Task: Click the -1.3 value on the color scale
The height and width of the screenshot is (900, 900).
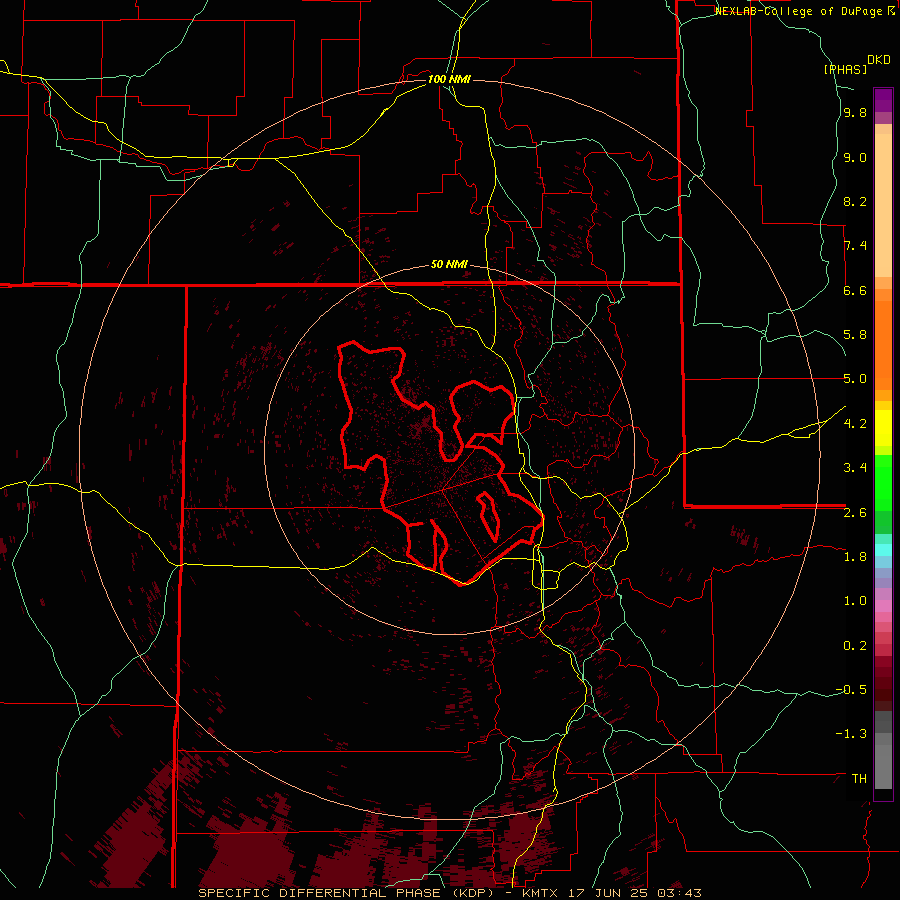Action: (851, 734)
